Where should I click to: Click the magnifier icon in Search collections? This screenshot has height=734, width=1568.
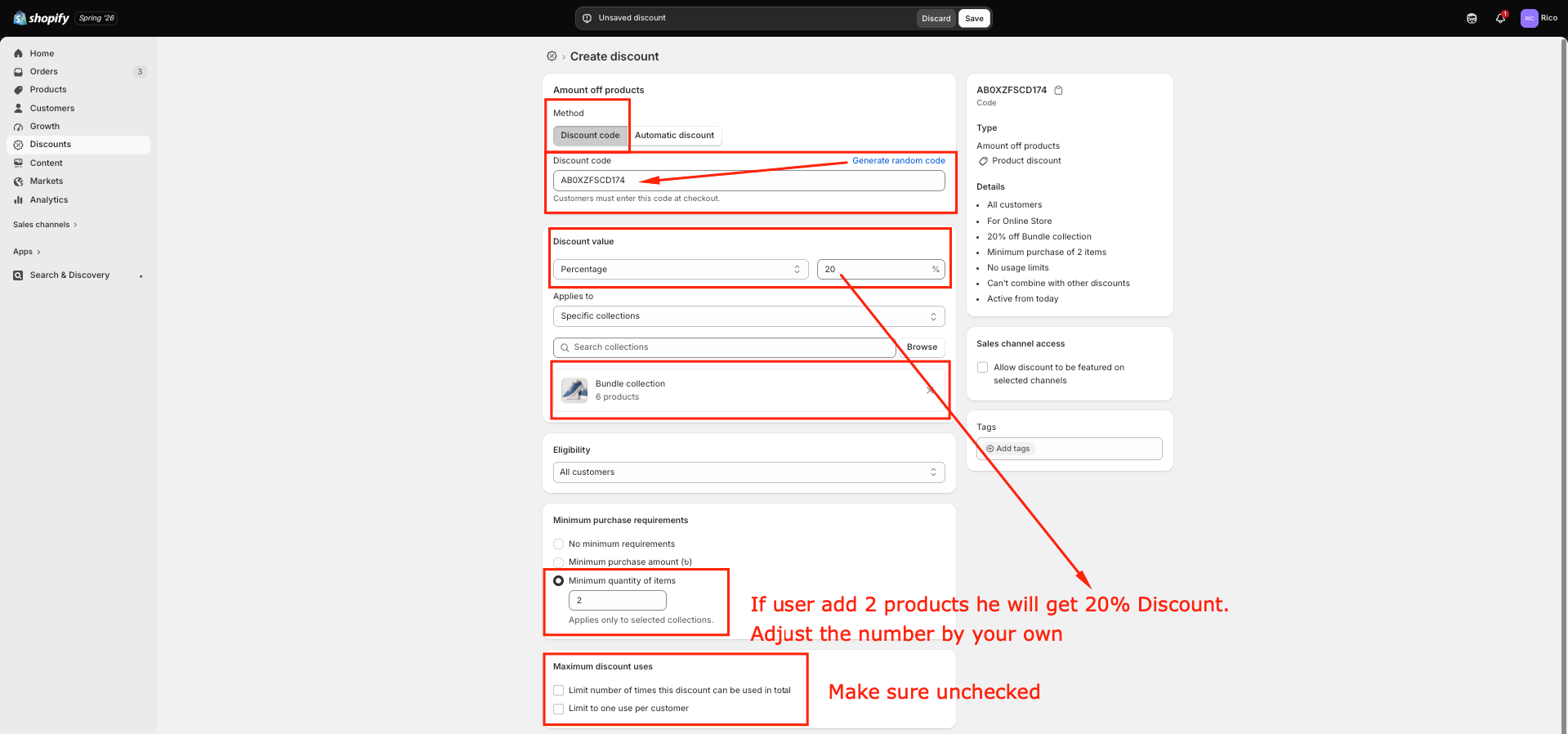coord(565,347)
